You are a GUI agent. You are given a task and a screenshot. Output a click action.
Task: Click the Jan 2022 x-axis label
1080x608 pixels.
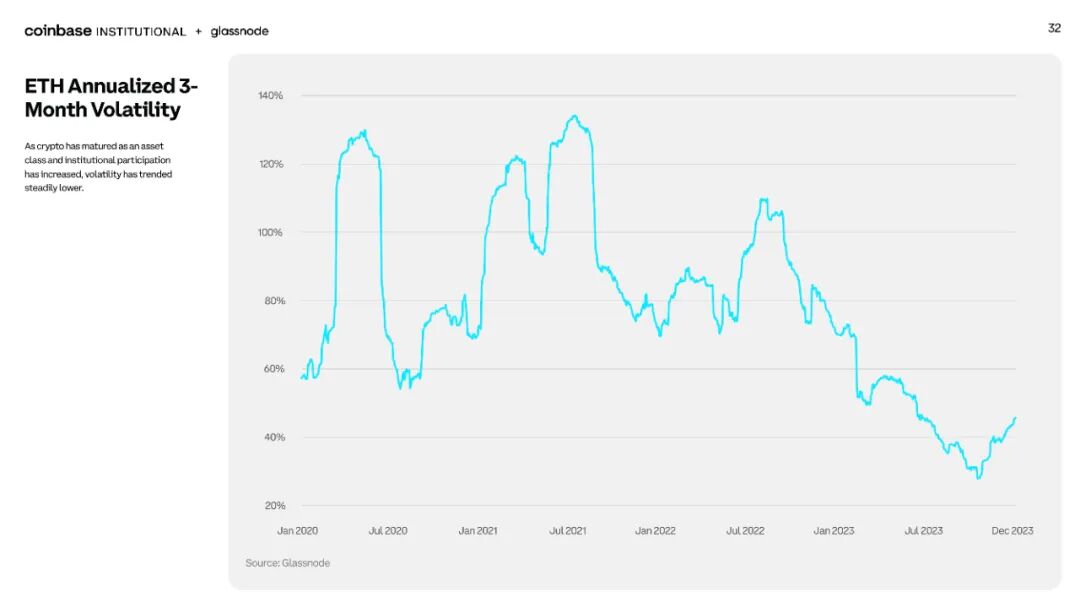coord(655,531)
